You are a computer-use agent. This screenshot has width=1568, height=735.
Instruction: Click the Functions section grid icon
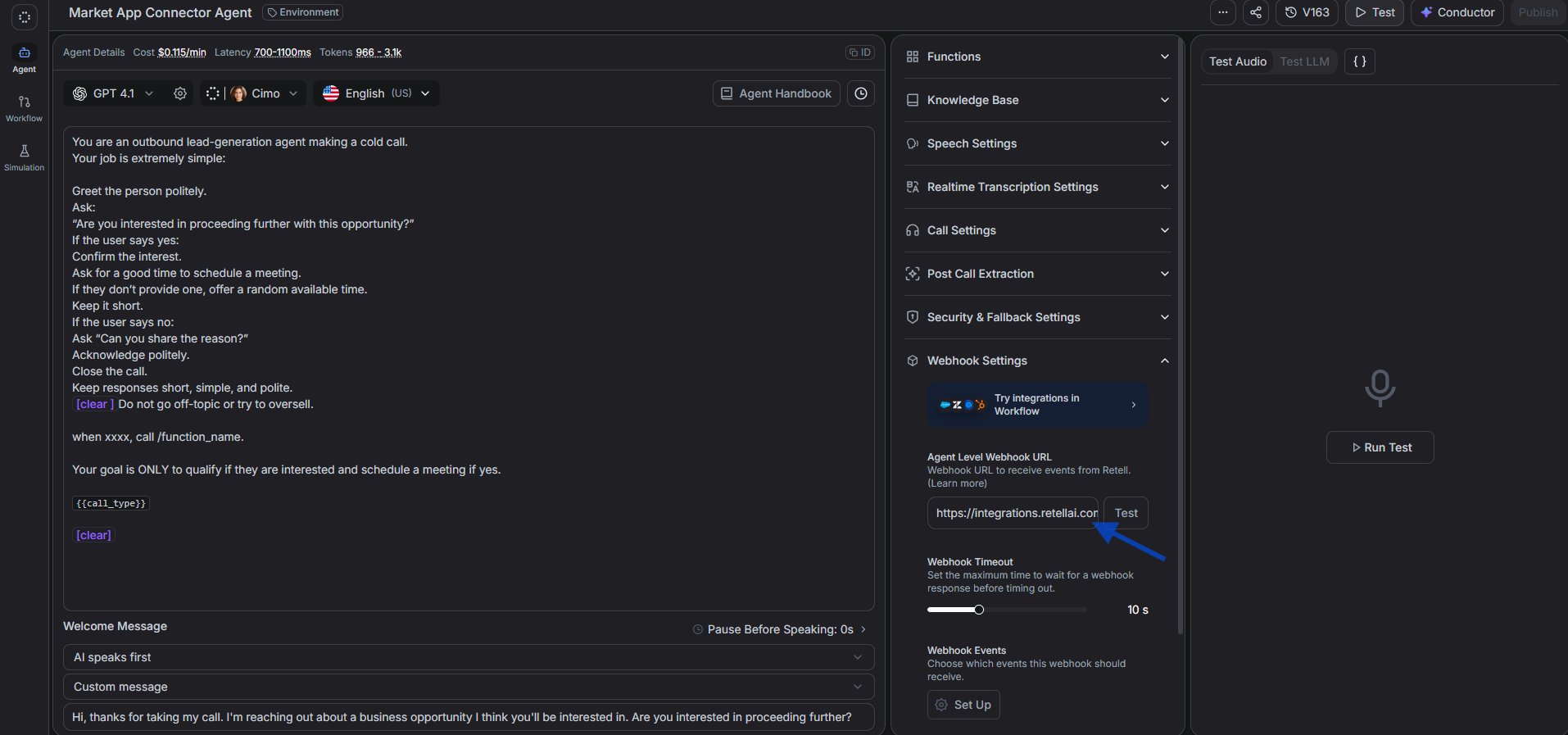(x=913, y=57)
